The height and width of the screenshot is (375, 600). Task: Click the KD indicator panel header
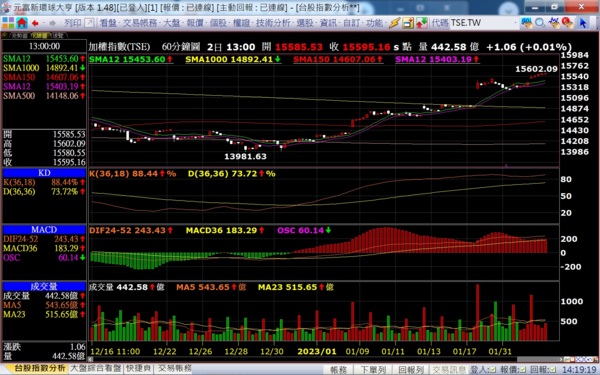44,173
